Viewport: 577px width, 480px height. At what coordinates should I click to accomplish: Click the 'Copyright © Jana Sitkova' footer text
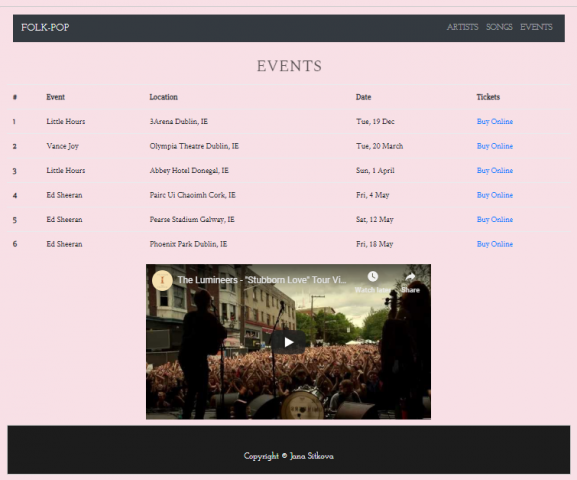pyautogui.click(x=288, y=456)
